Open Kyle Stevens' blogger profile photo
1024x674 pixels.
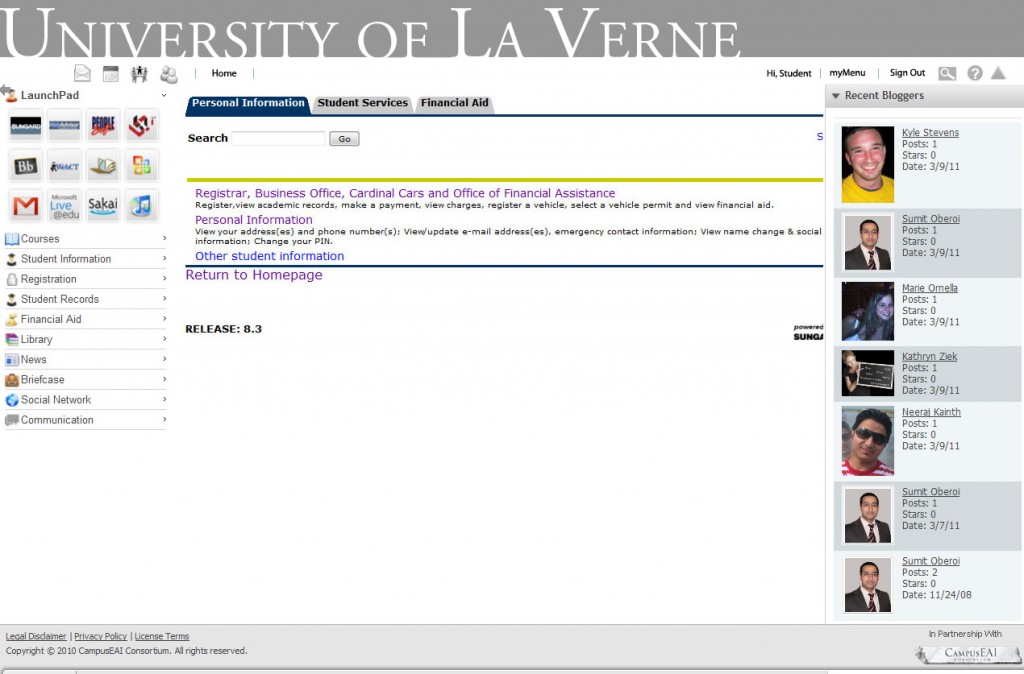pyautogui.click(x=867, y=164)
